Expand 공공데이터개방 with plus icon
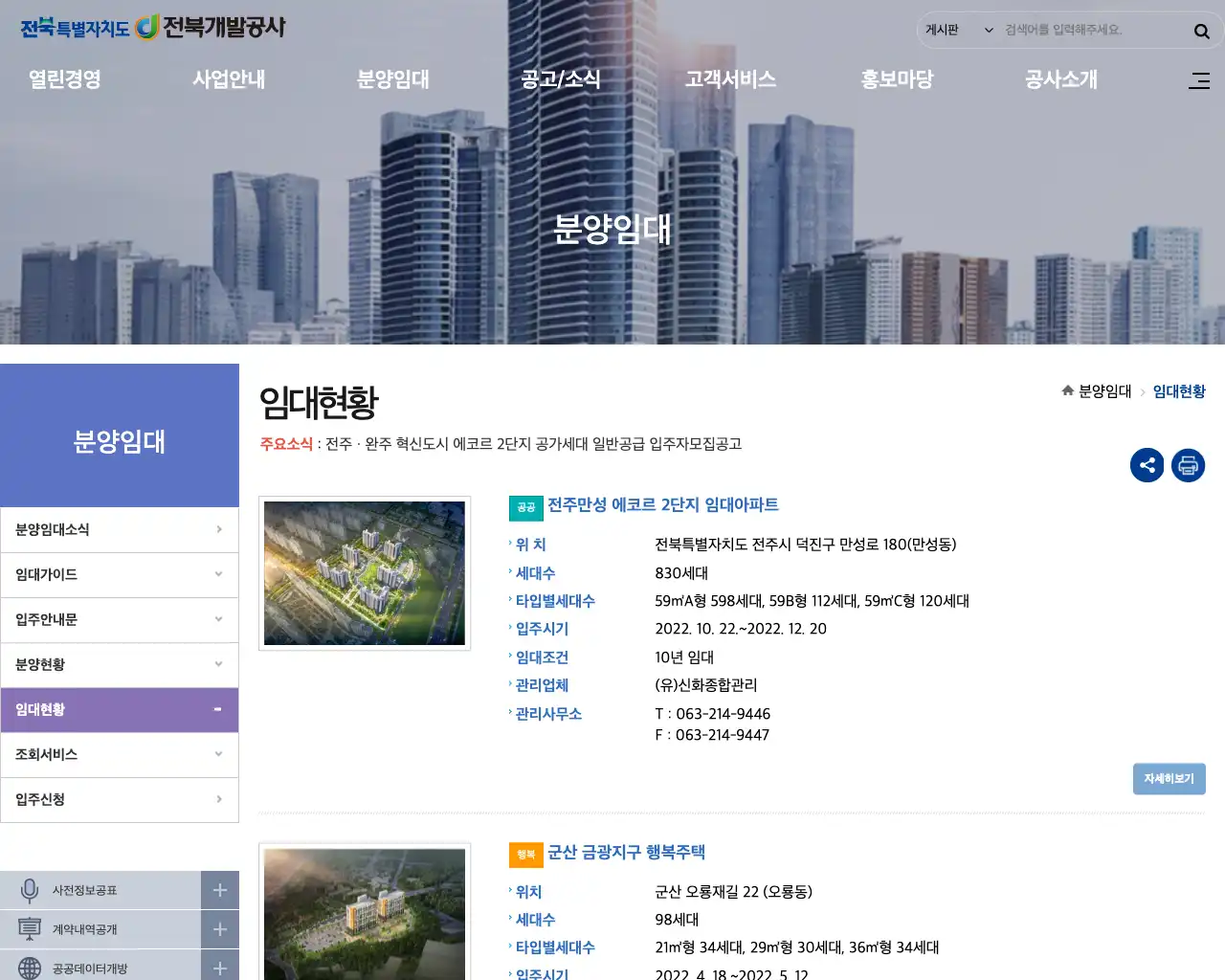 point(219,968)
